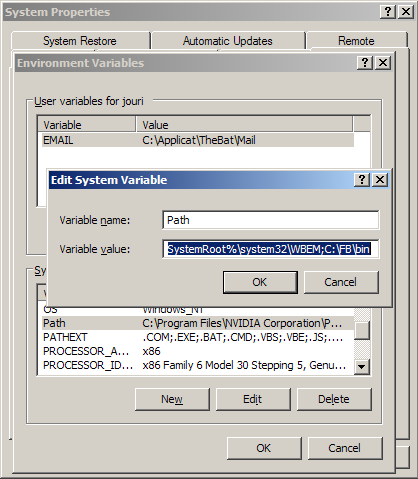Click the help icon in Environment Variables titlebar

pyautogui.click(x=365, y=63)
